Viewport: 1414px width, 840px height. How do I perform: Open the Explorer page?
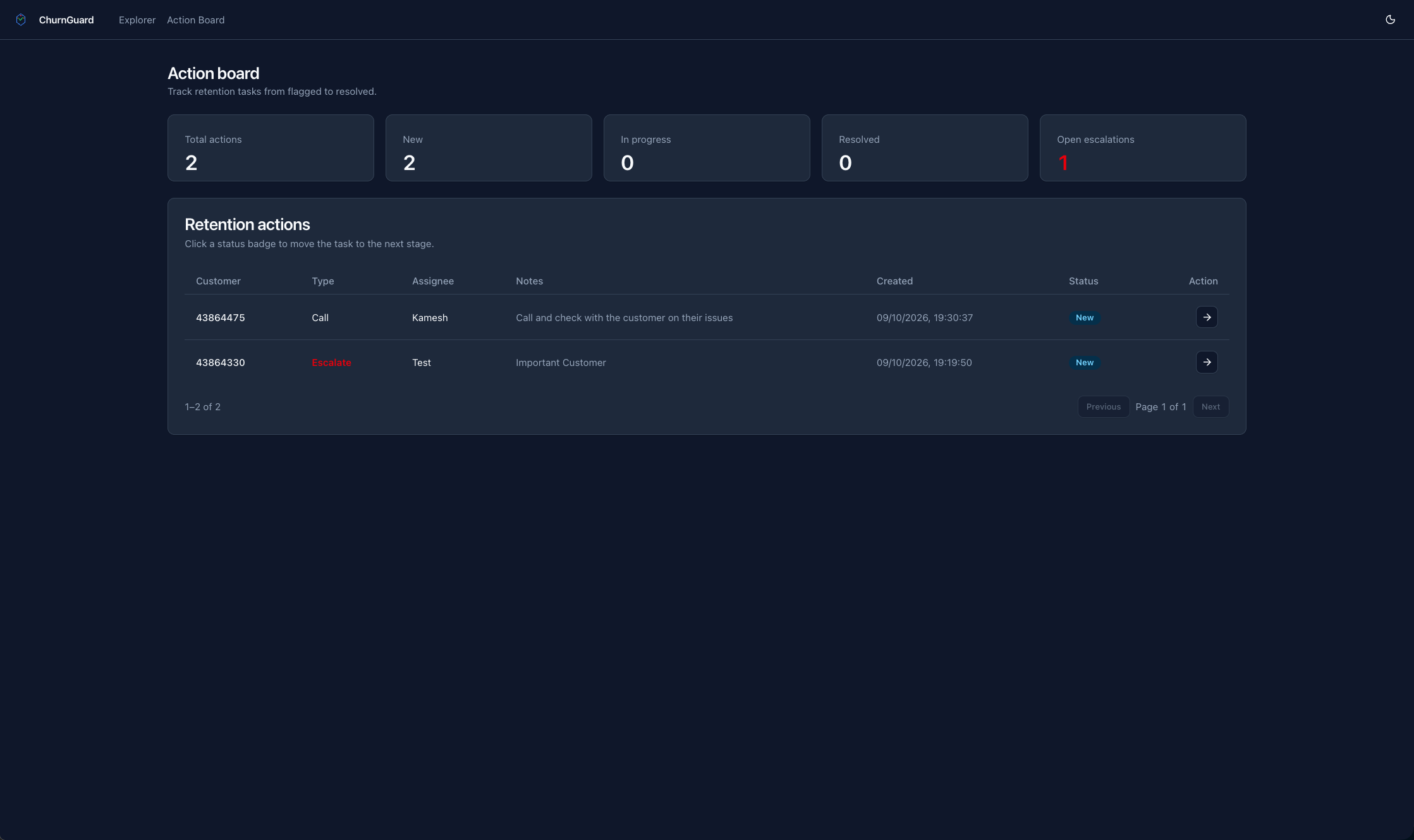pyautogui.click(x=137, y=20)
